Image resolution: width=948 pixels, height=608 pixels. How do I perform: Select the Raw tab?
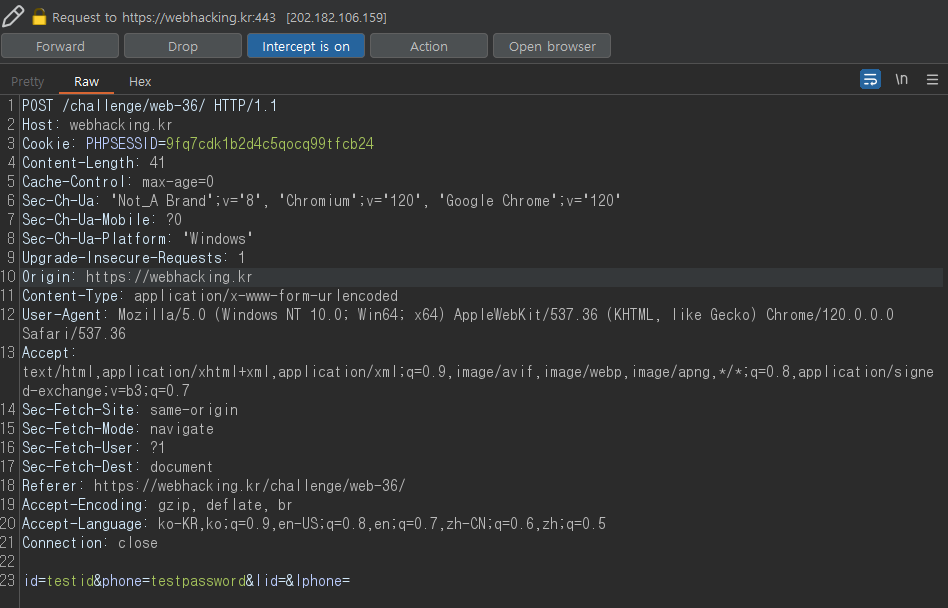86,82
